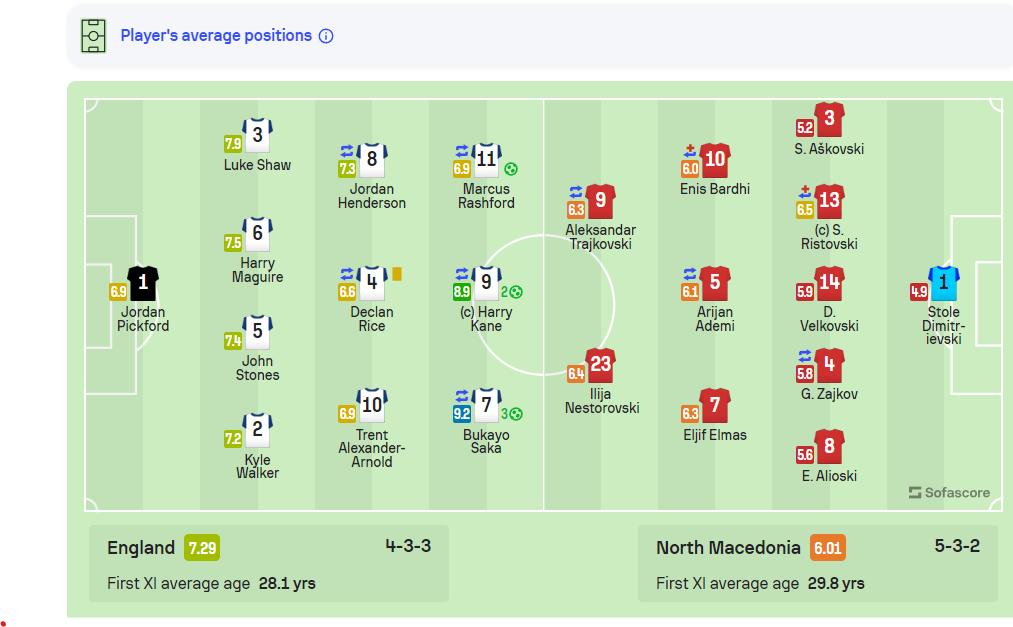Click the North Macedonia team name
This screenshot has height=627, width=1013.
(x=728, y=548)
